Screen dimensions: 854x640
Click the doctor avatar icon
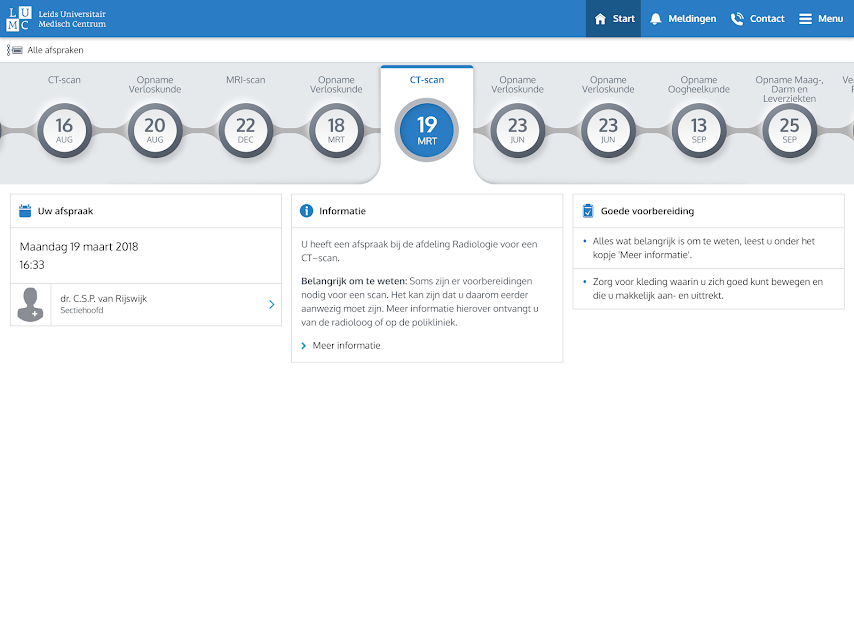click(x=31, y=305)
